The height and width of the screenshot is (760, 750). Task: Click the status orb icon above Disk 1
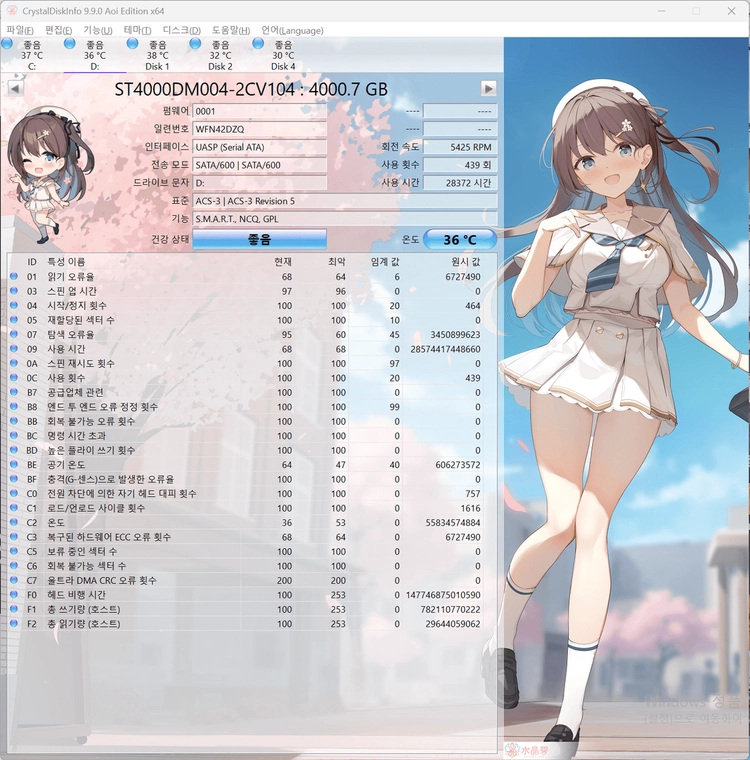tap(132, 44)
